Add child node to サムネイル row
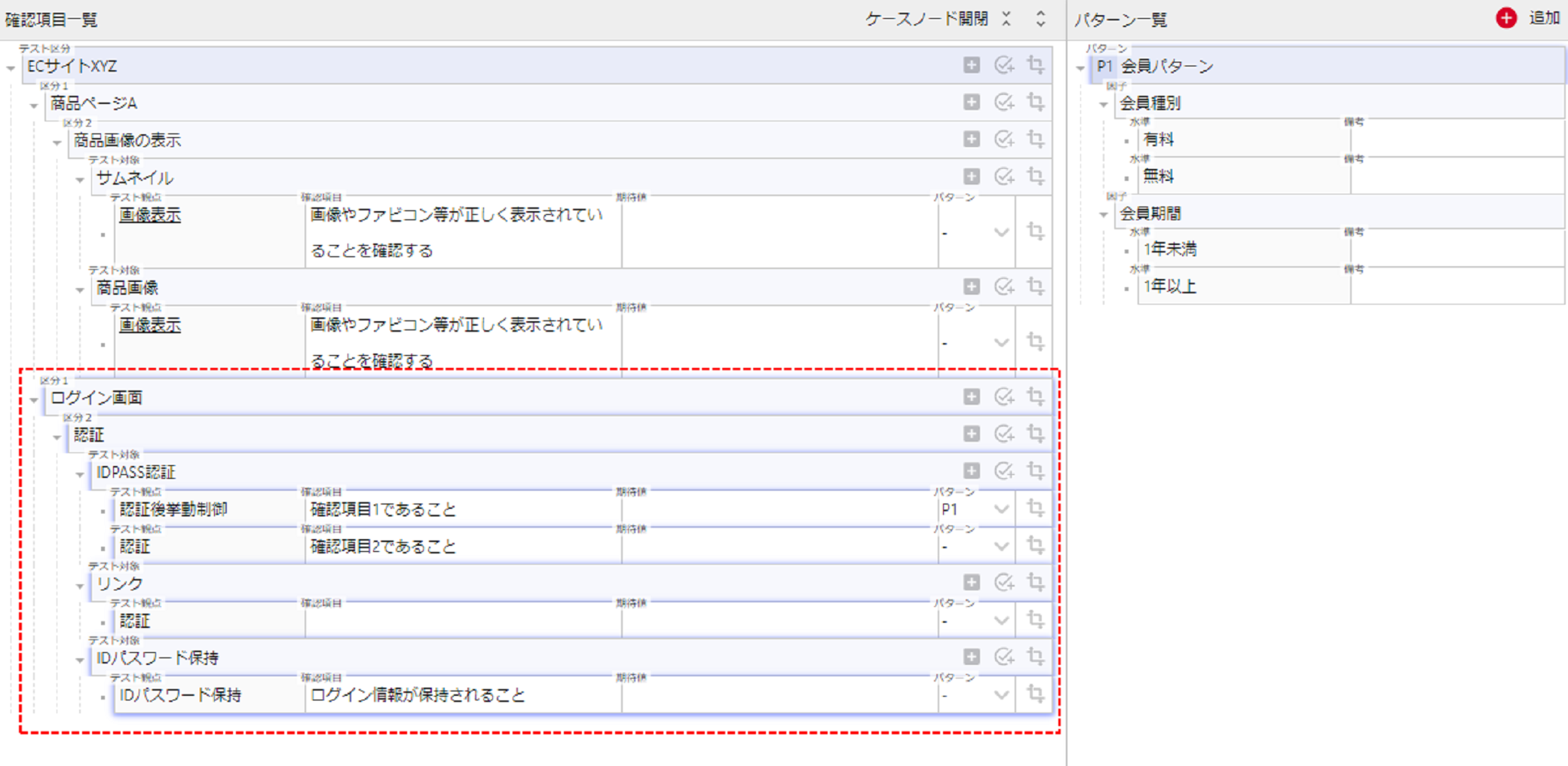Screen dimensions: 1568x766 (972, 176)
